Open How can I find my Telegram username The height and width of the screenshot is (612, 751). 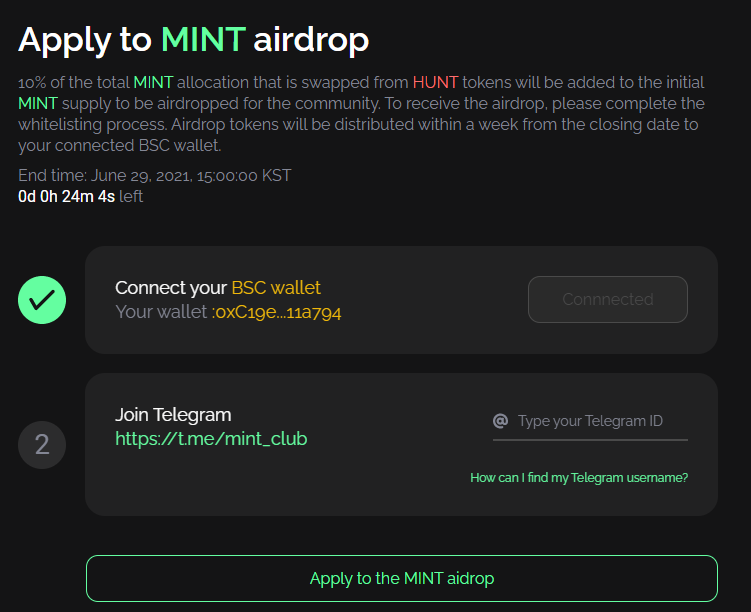tap(579, 478)
